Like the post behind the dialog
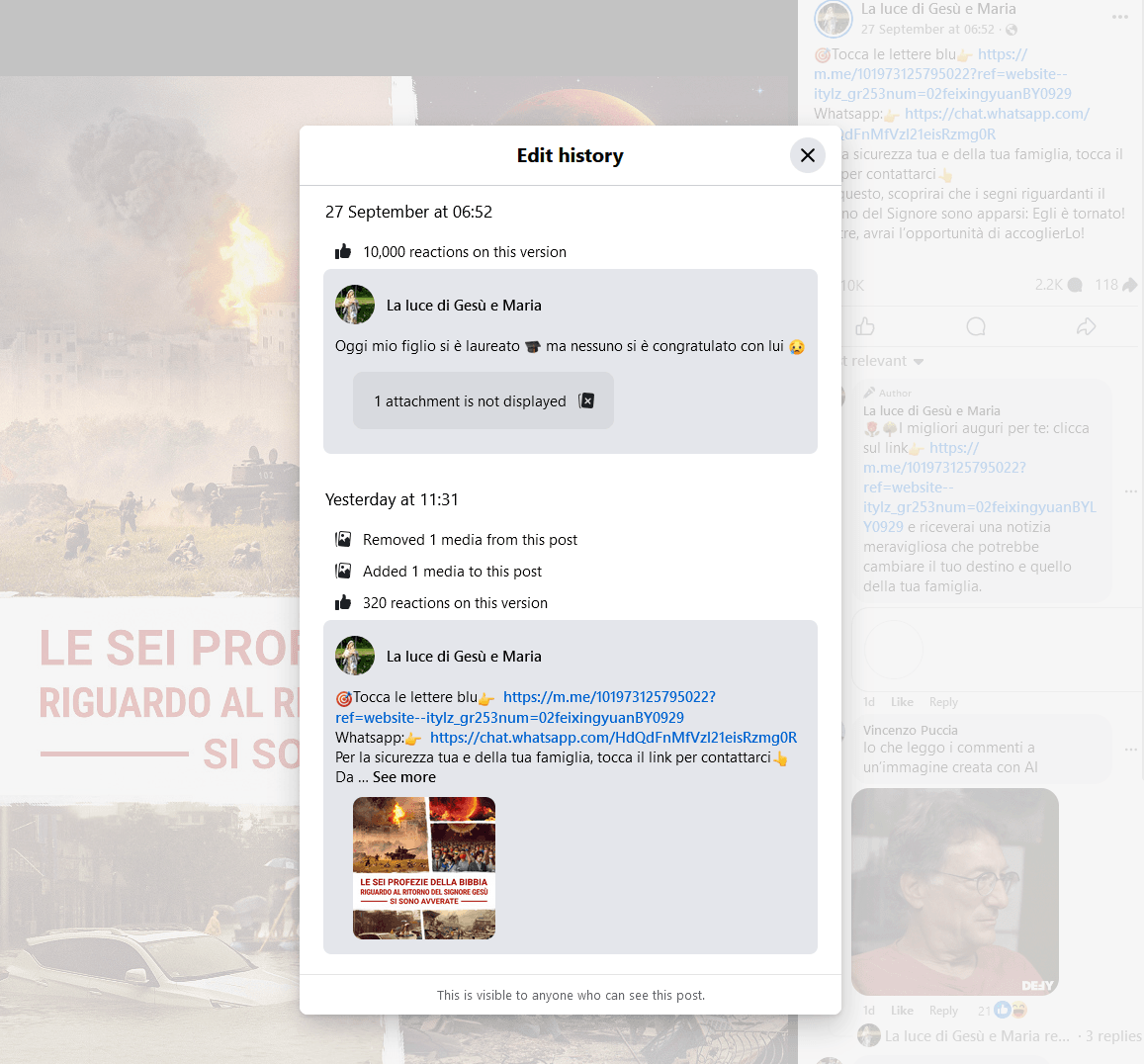 tap(865, 326)
